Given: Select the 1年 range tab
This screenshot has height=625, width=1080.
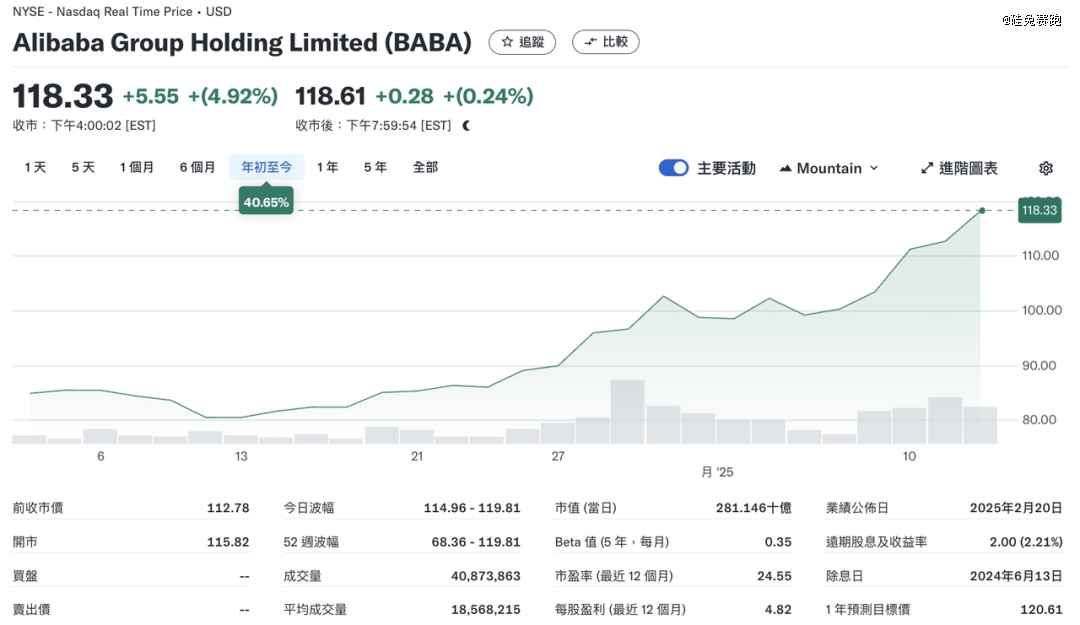Looking at the screenshot, I should (327, 167).
